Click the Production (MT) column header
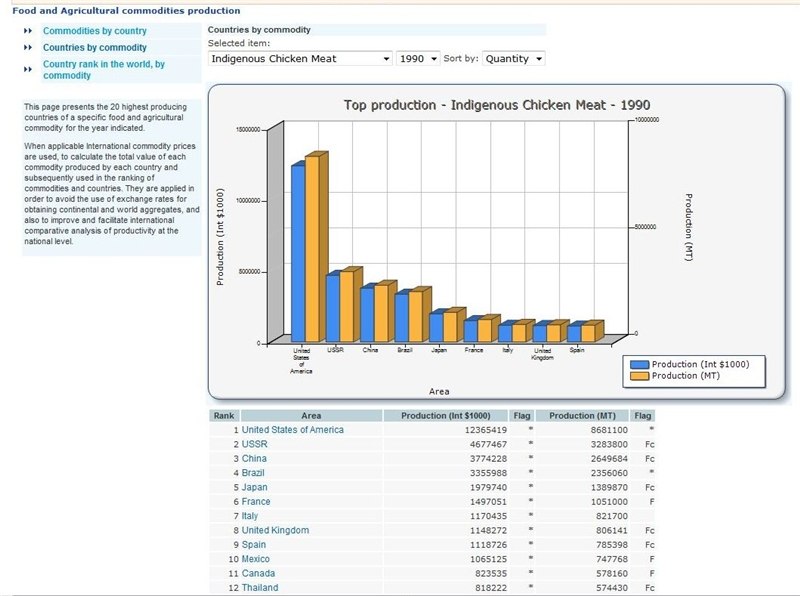Viewport: 800px width, 596px height. 582,415
